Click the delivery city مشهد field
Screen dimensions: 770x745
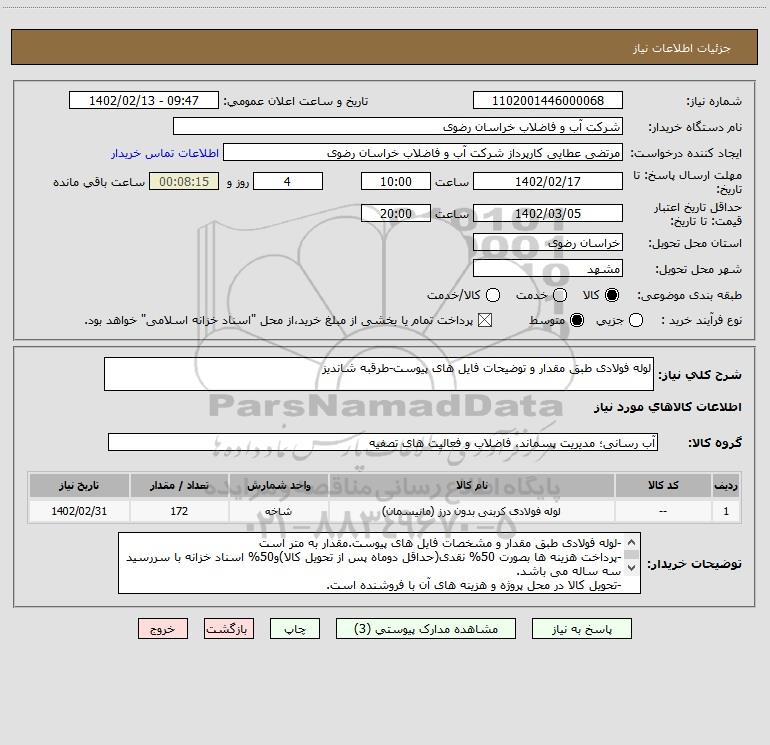click(548, 268)
